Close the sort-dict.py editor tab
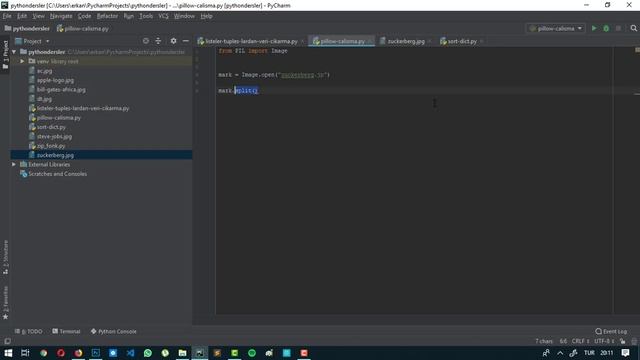 tap(482, 41)
